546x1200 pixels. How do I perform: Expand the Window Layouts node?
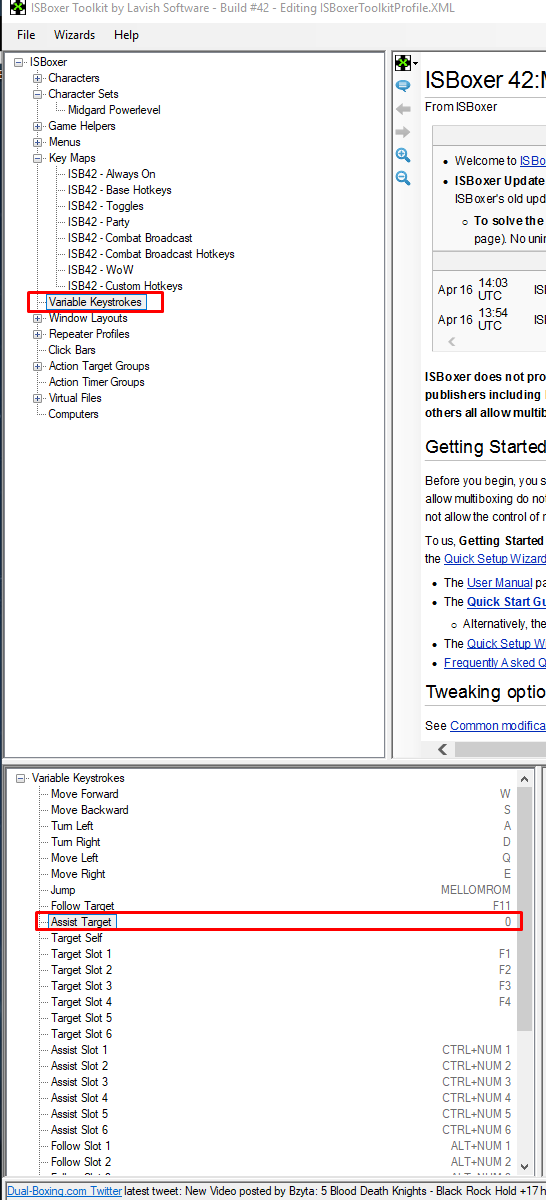[x=38, y=318]
